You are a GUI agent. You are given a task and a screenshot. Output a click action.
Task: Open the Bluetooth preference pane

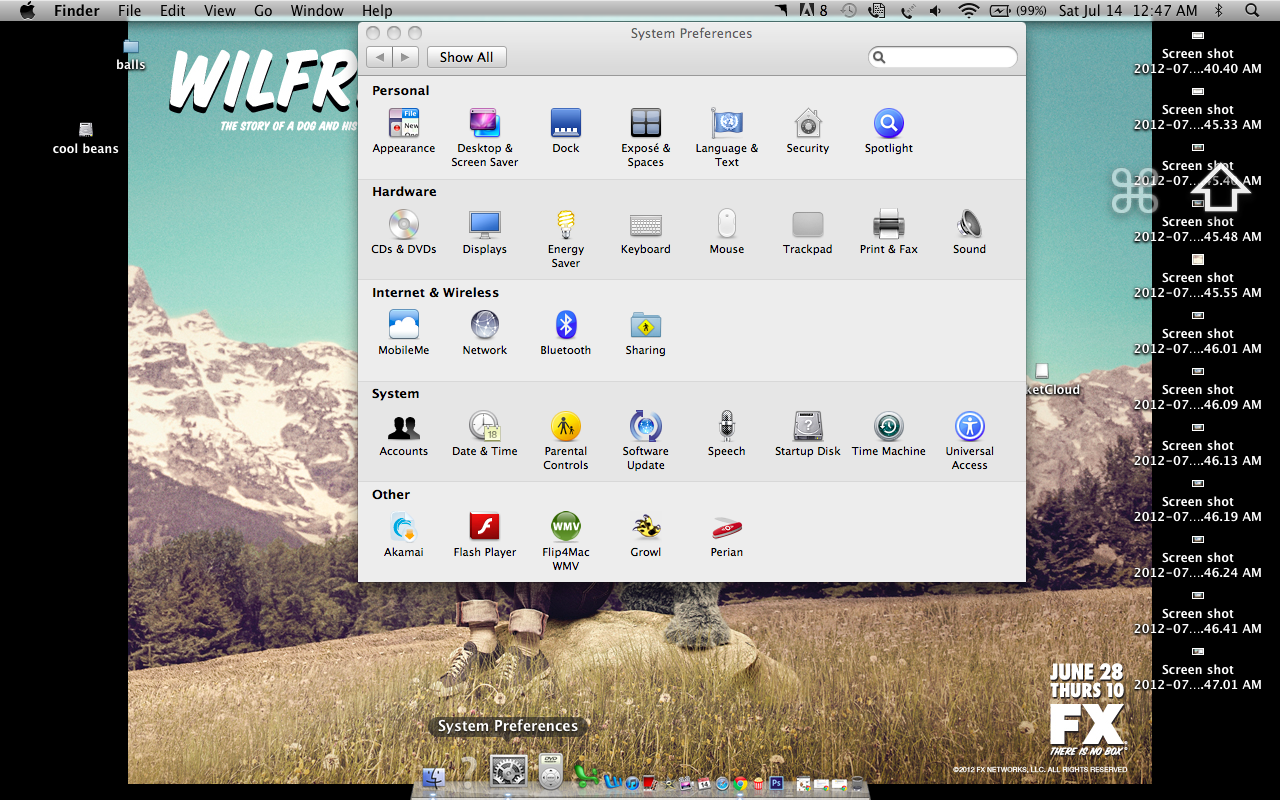(x=566, y=333)
